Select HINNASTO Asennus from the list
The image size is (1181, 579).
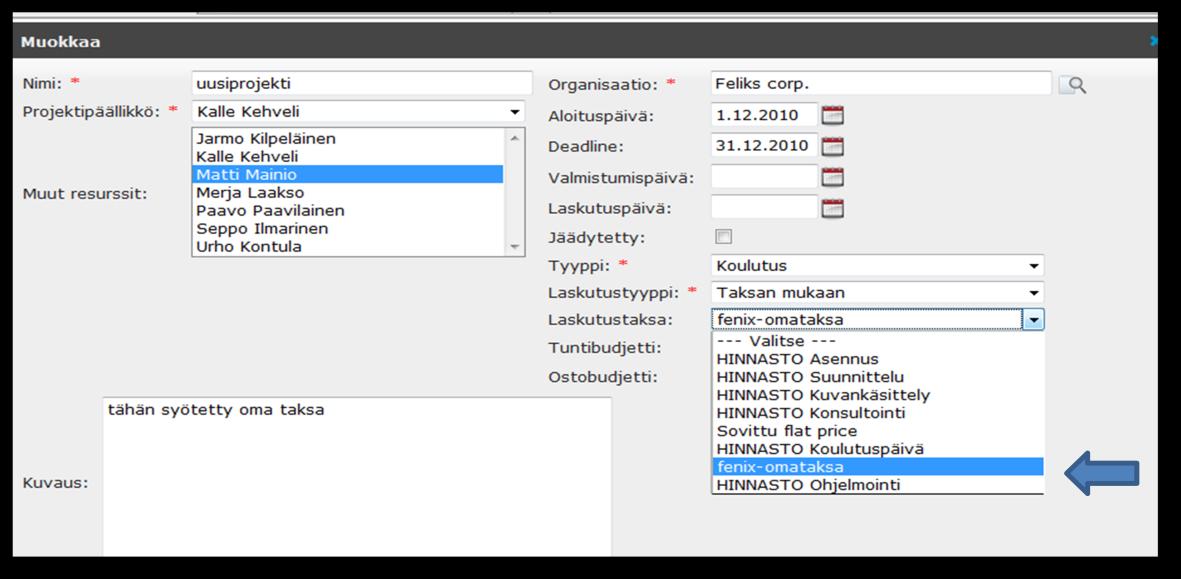877,359
